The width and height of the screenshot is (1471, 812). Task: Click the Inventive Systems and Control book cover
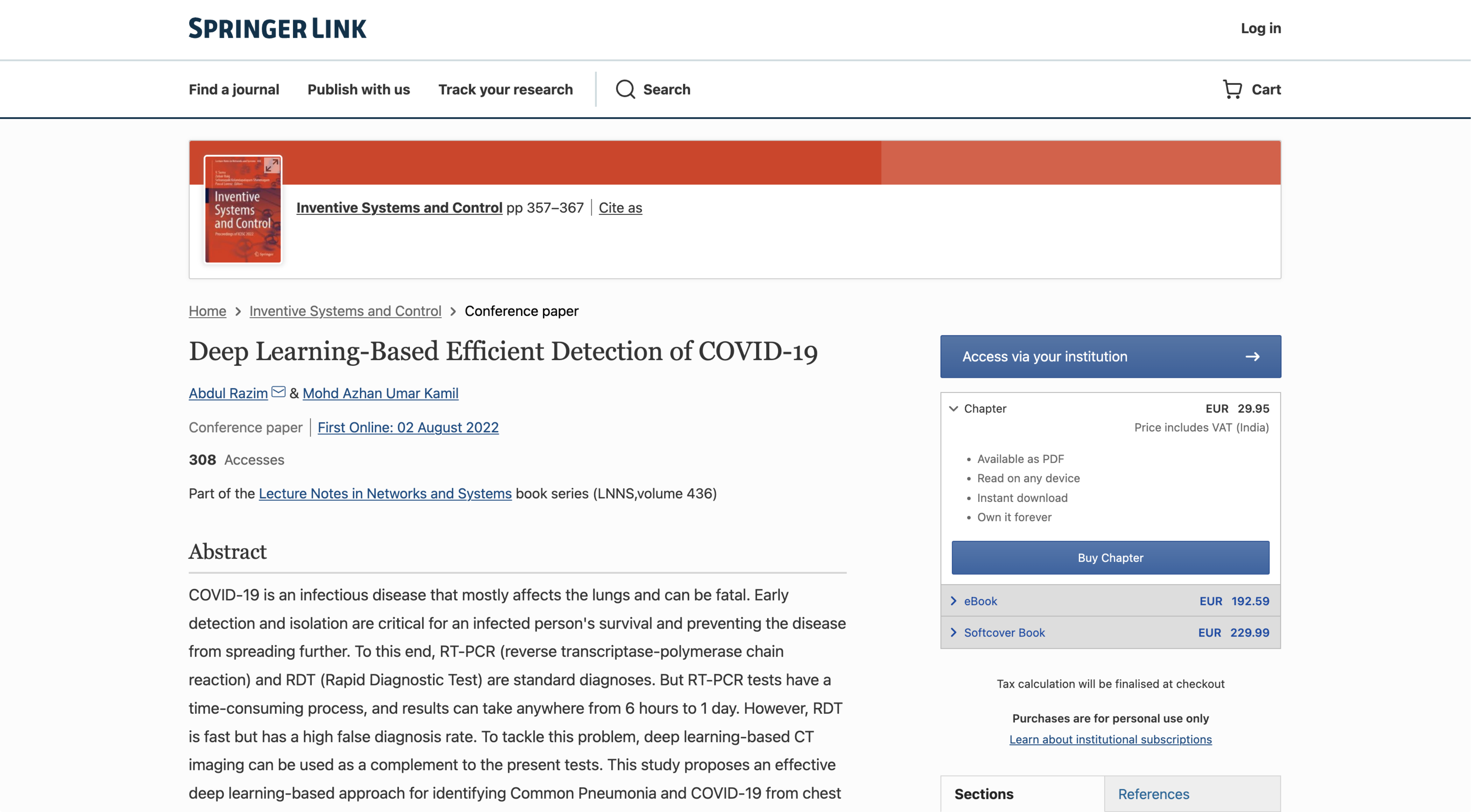point(243,217)
